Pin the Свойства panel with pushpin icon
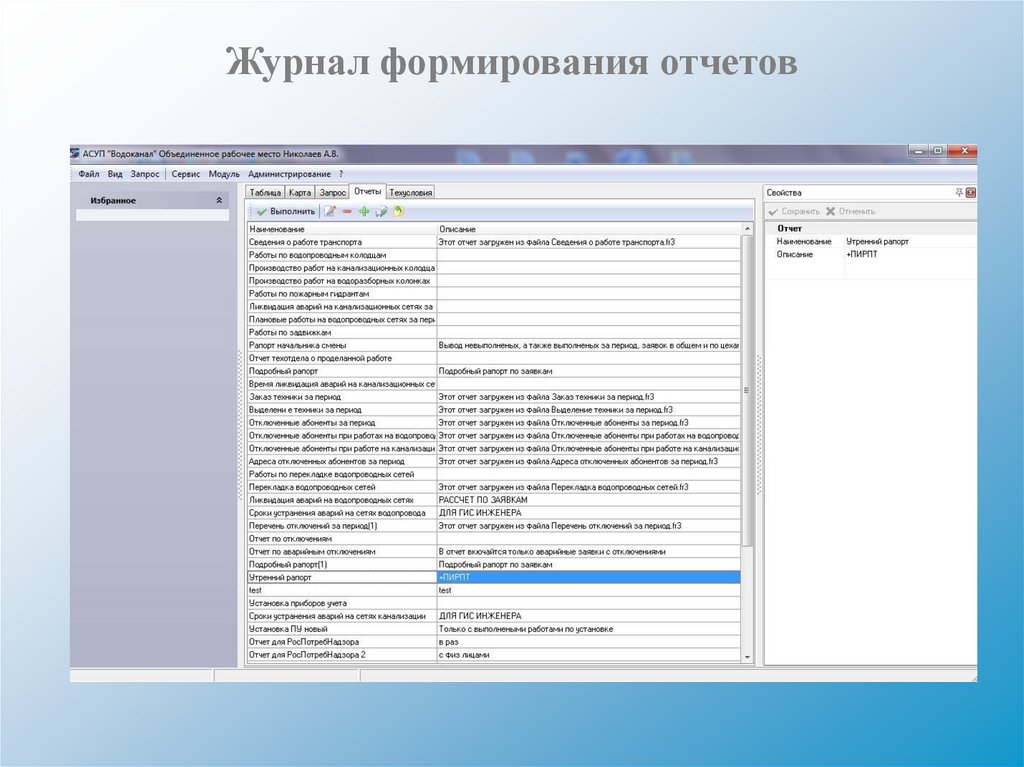Viewport: 1024px width, 767px height. pos(959,193)
